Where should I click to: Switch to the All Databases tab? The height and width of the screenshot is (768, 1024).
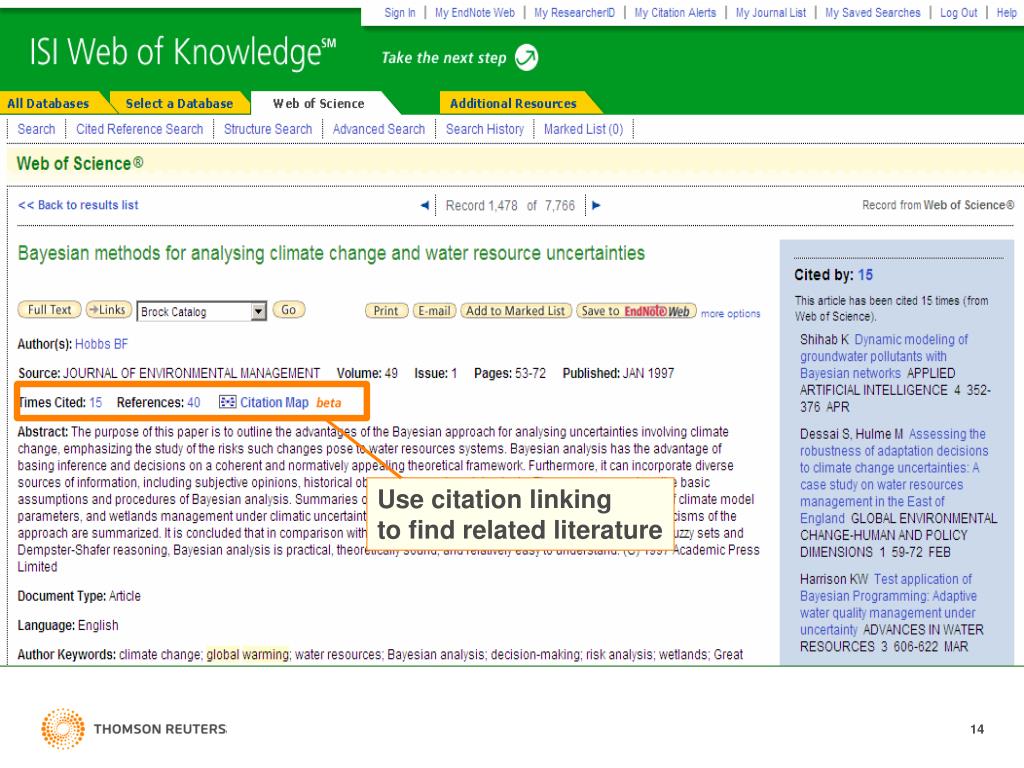point(48,103)
